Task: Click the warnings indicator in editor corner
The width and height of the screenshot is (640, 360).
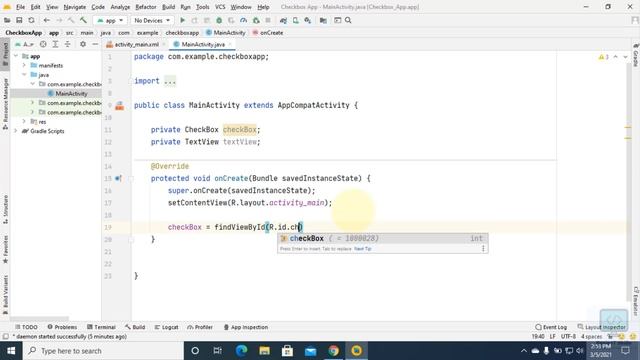Action: 604,57
